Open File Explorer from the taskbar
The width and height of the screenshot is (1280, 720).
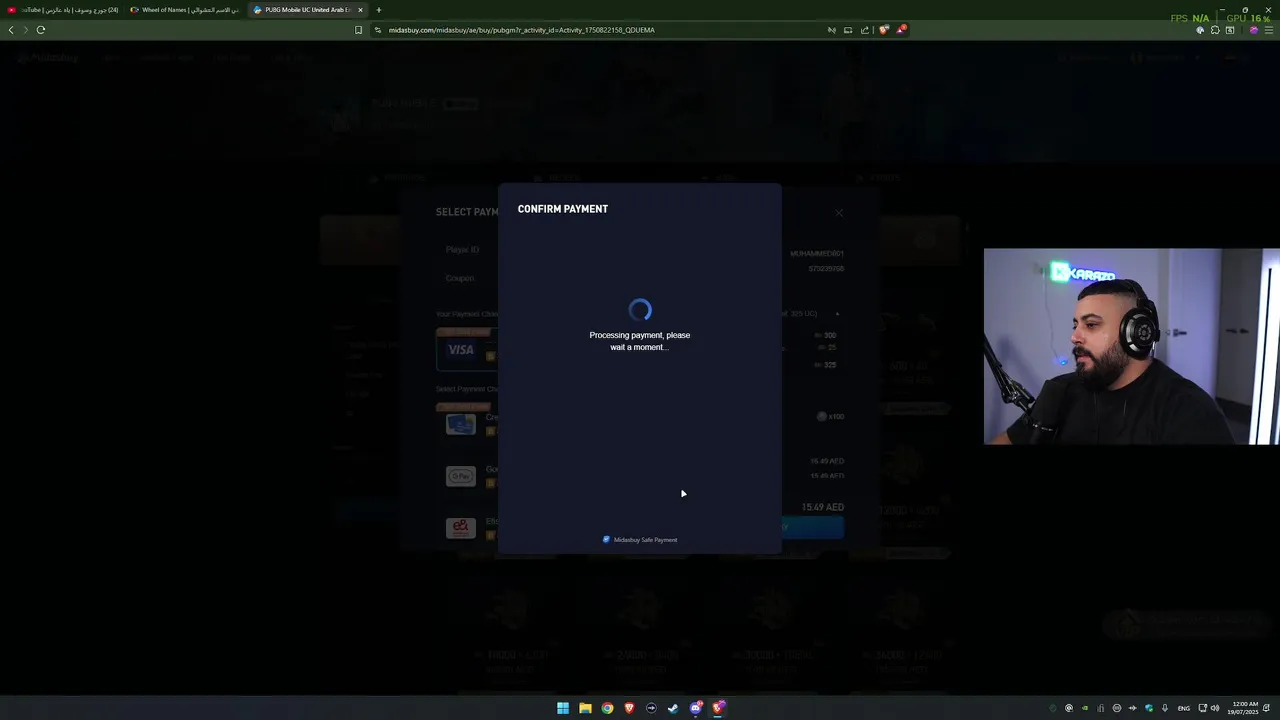point(585,708)
